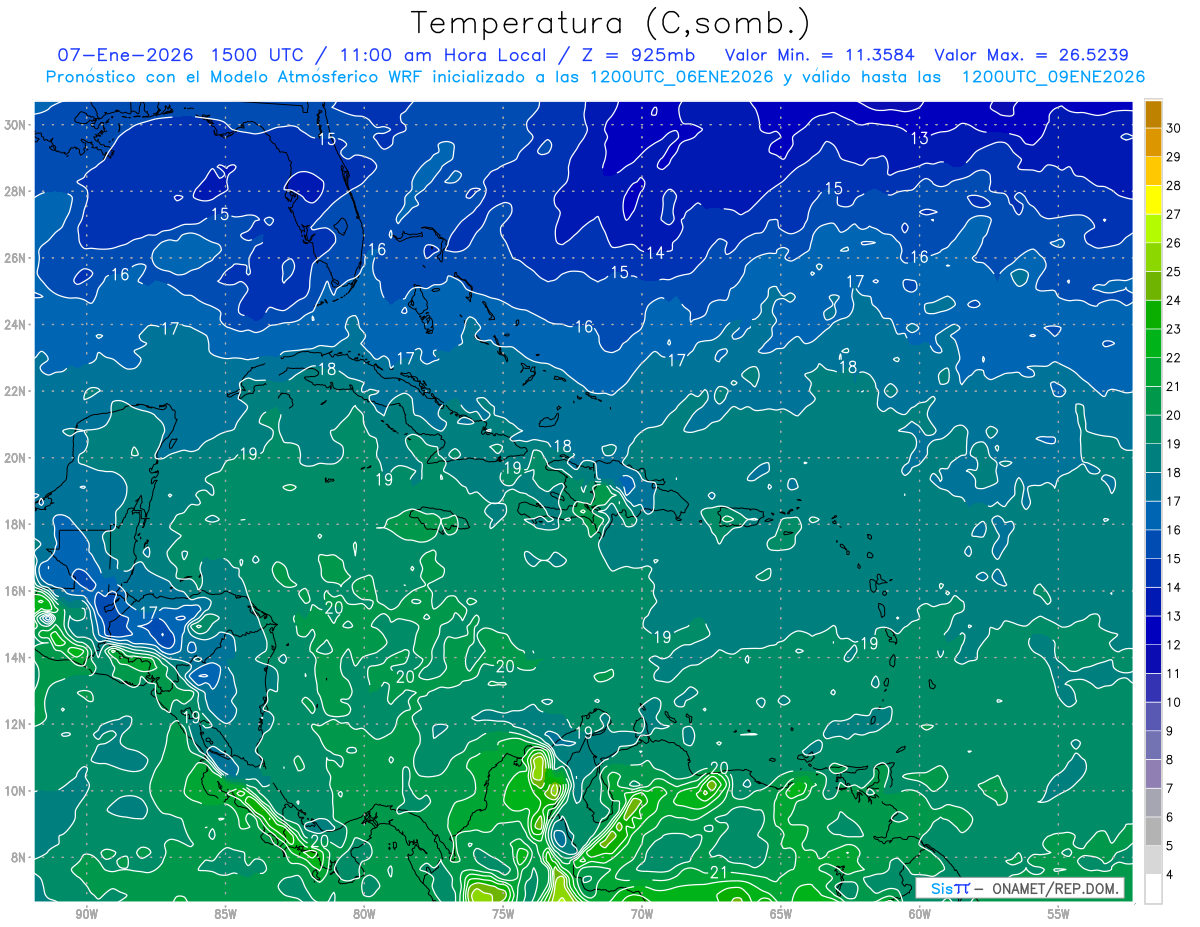Click the 8N latitude axis label

pyautogui.click(x=20, y=857)
